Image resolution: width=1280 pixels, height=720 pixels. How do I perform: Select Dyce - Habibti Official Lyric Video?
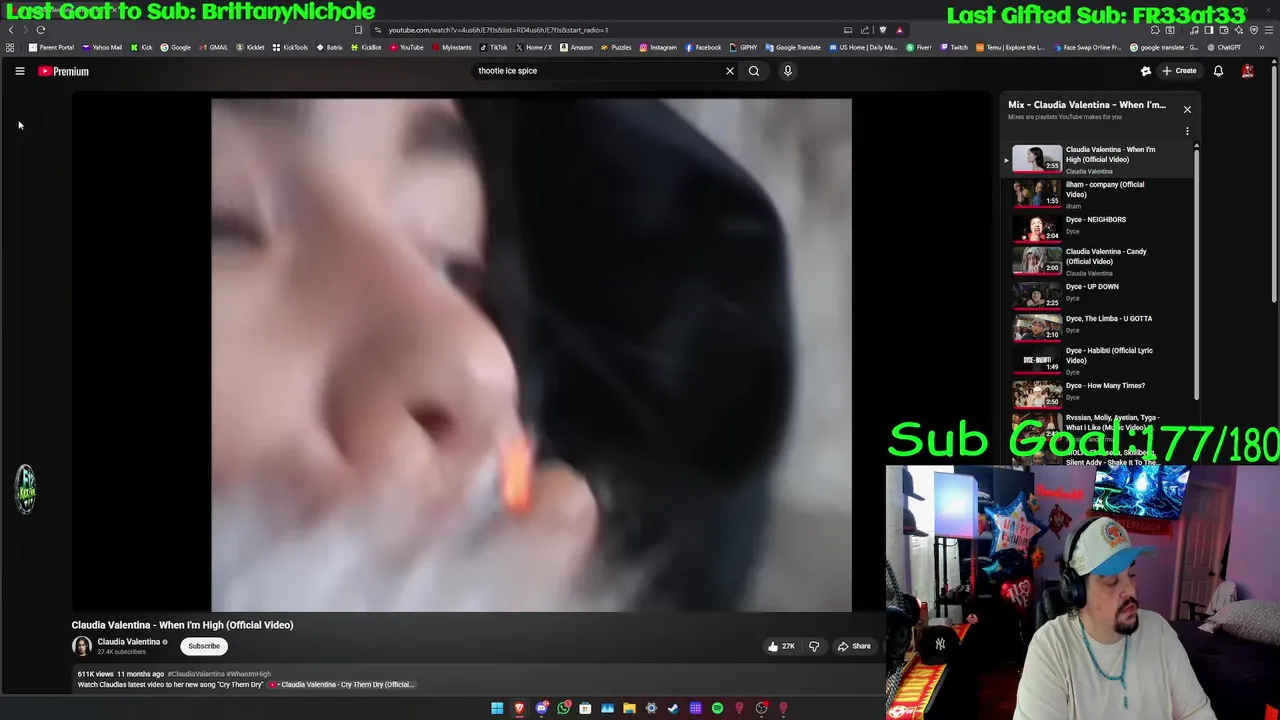(1098, 360)
